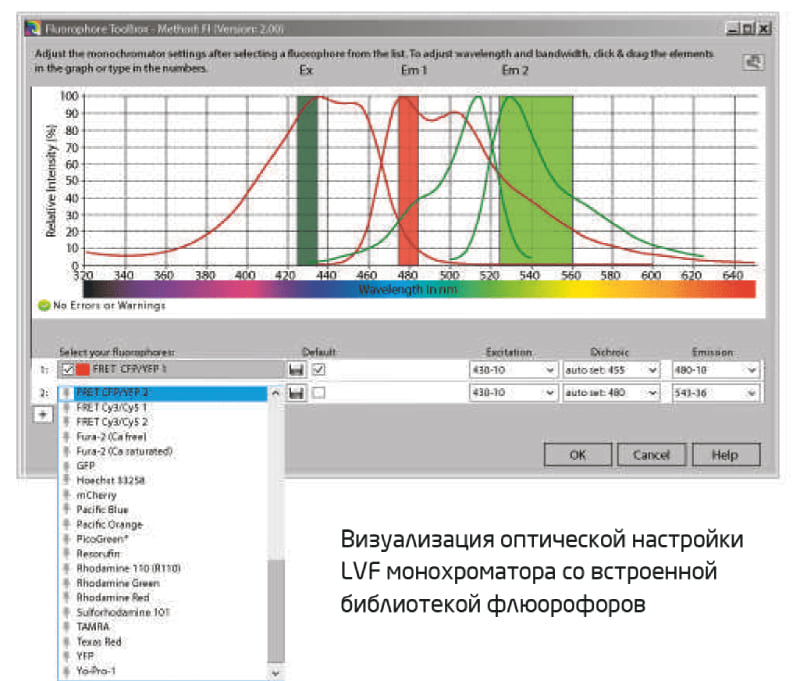
Task: Select YFP in the fluorophore list
Action: coord(163,656)
